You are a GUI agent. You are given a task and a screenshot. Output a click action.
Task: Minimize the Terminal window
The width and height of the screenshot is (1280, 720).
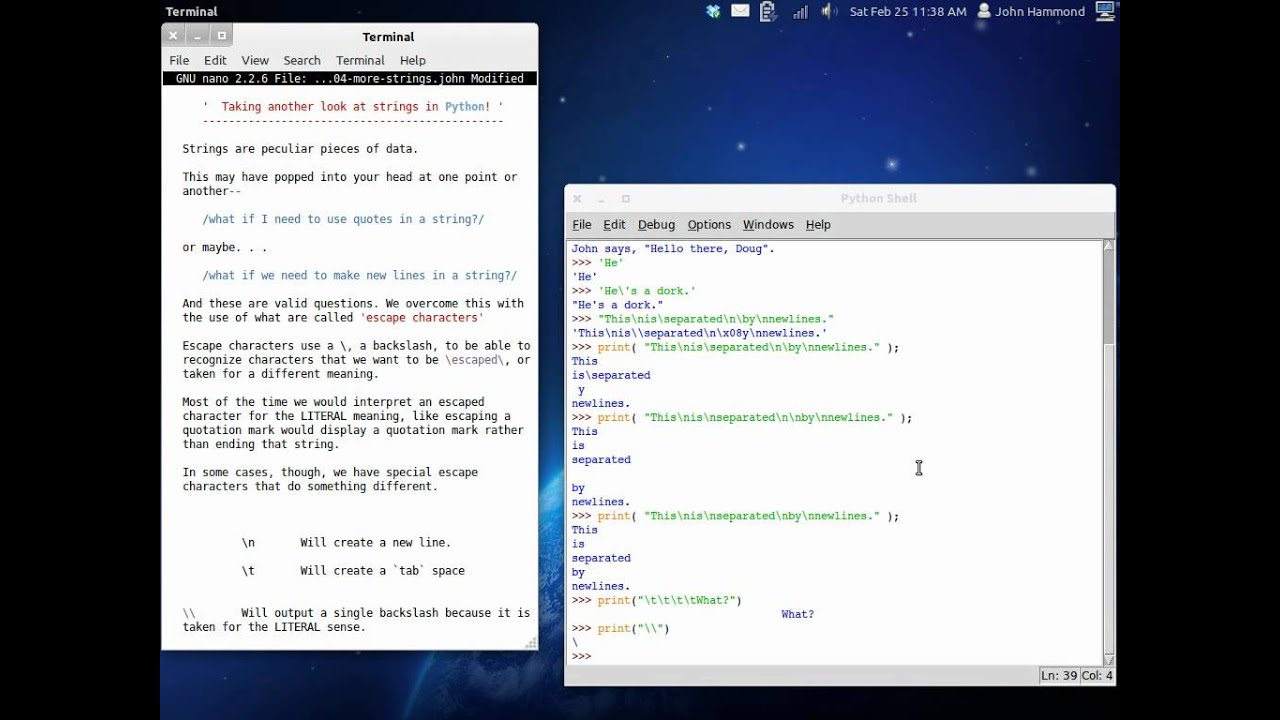click(x=197, y=36)
